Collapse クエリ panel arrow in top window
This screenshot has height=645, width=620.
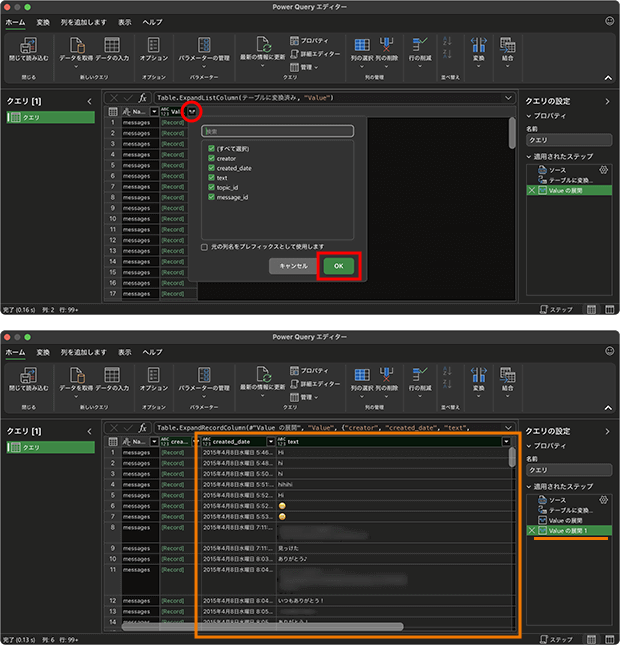pos(89,101)
